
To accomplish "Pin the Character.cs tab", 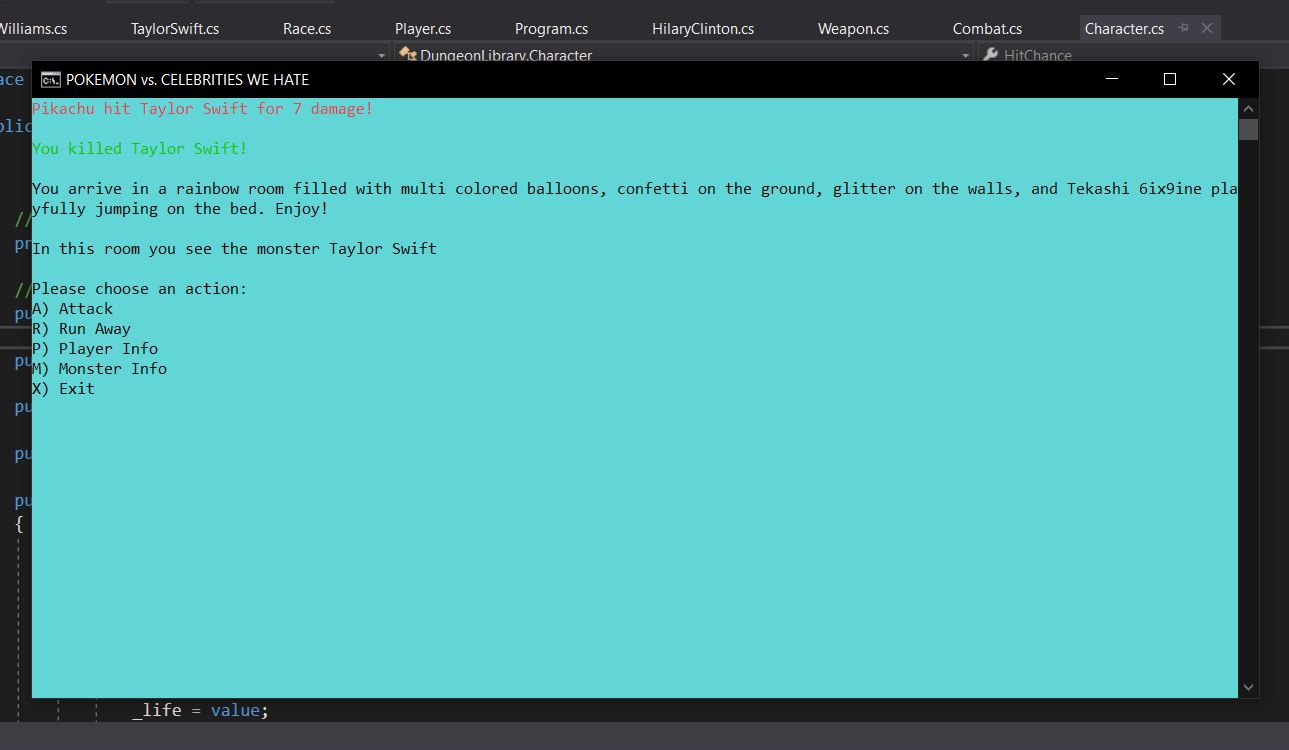I will click(x=1184, y=28).
